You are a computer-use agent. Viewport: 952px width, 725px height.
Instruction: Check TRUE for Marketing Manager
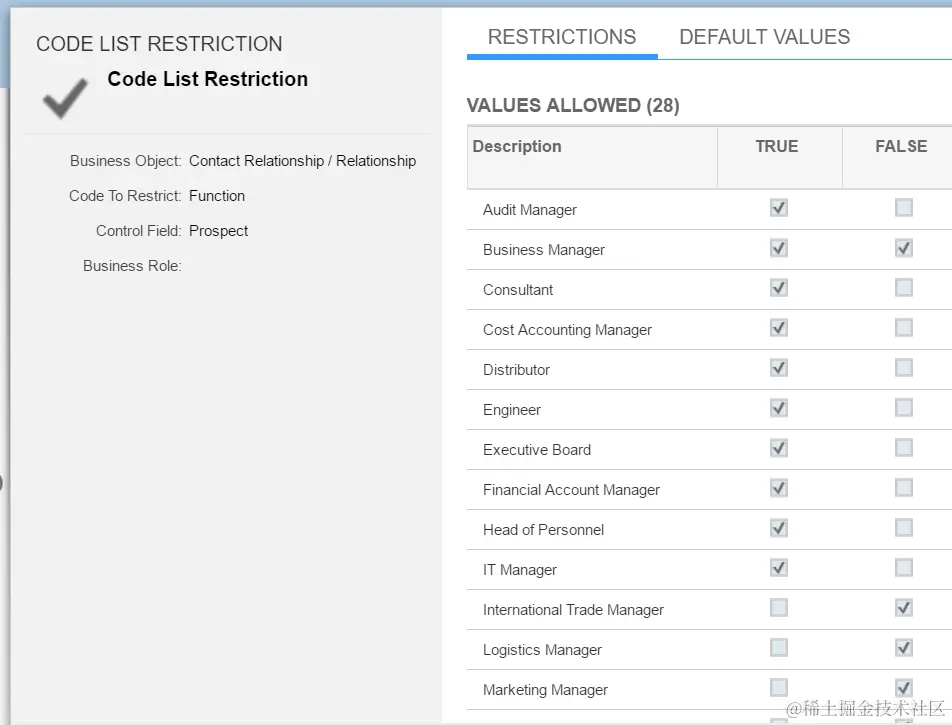click(x=779, y=688)
